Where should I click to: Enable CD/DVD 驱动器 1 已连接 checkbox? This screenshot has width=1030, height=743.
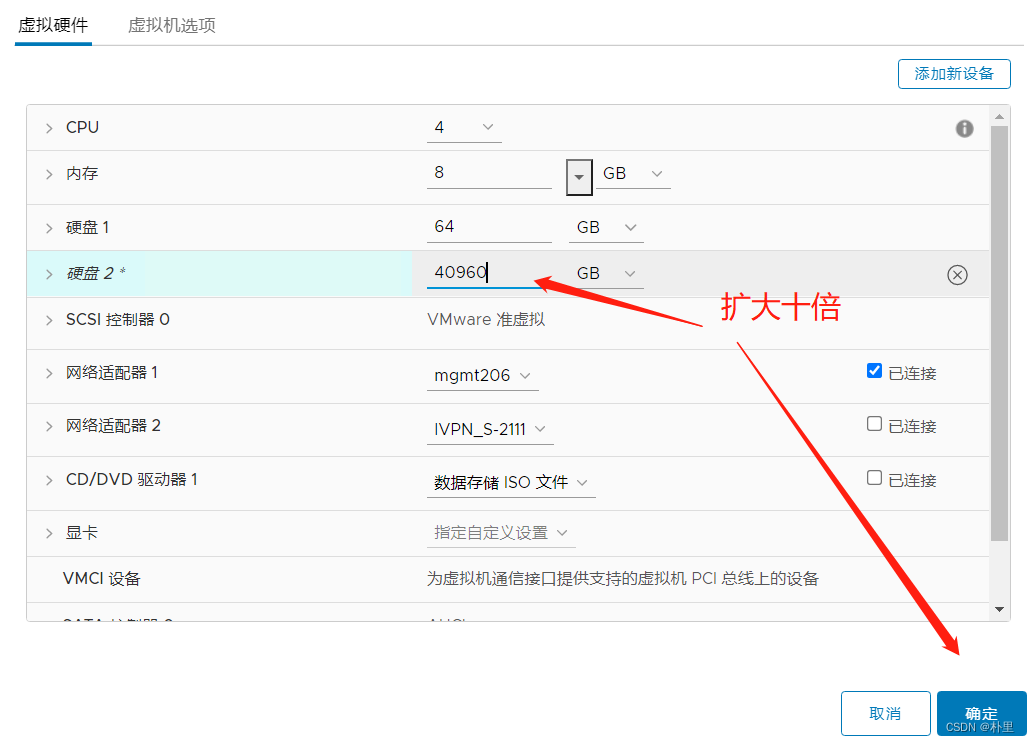pyautogui.click(x=874, y=478)
